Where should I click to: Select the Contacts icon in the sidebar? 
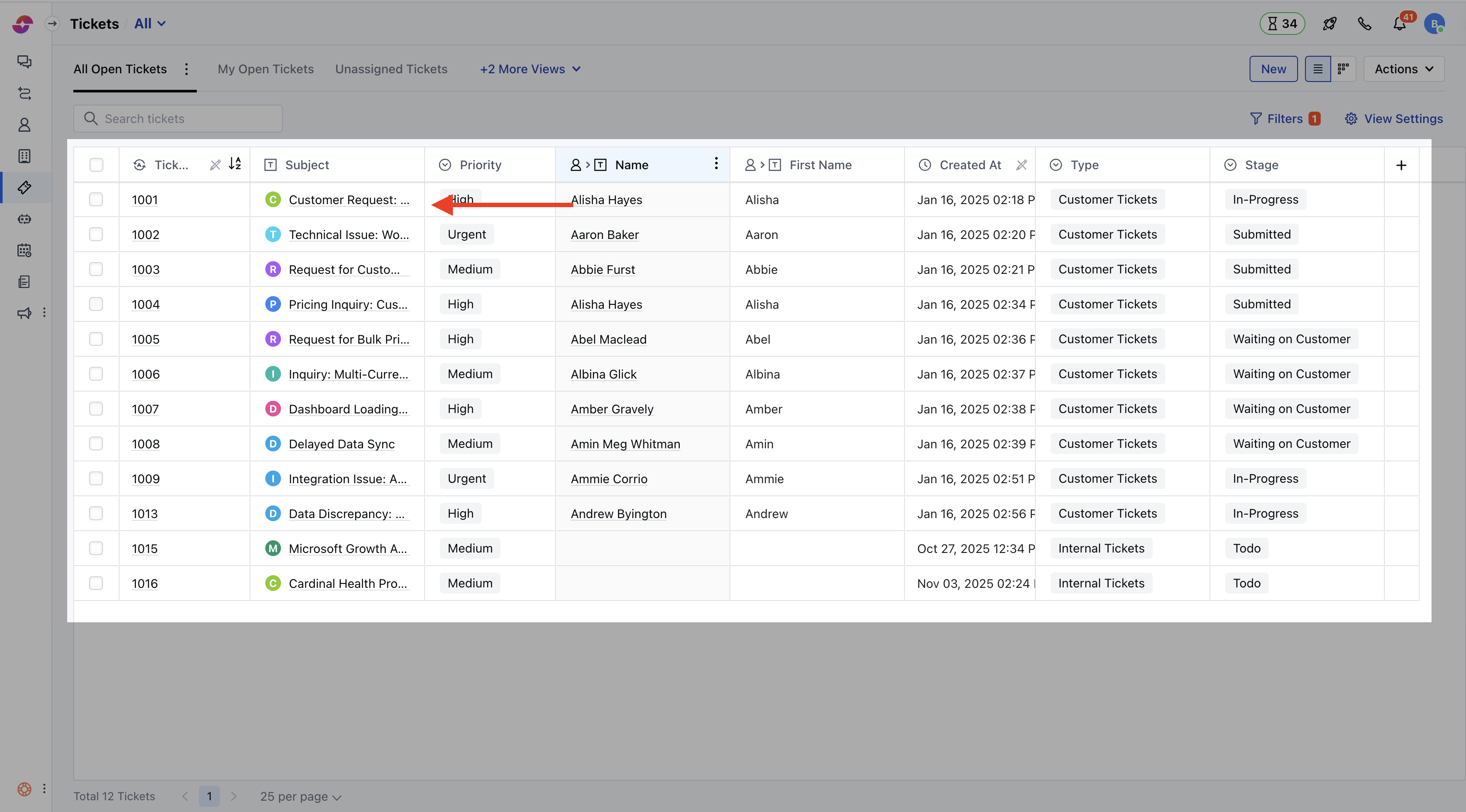point(24,125)
